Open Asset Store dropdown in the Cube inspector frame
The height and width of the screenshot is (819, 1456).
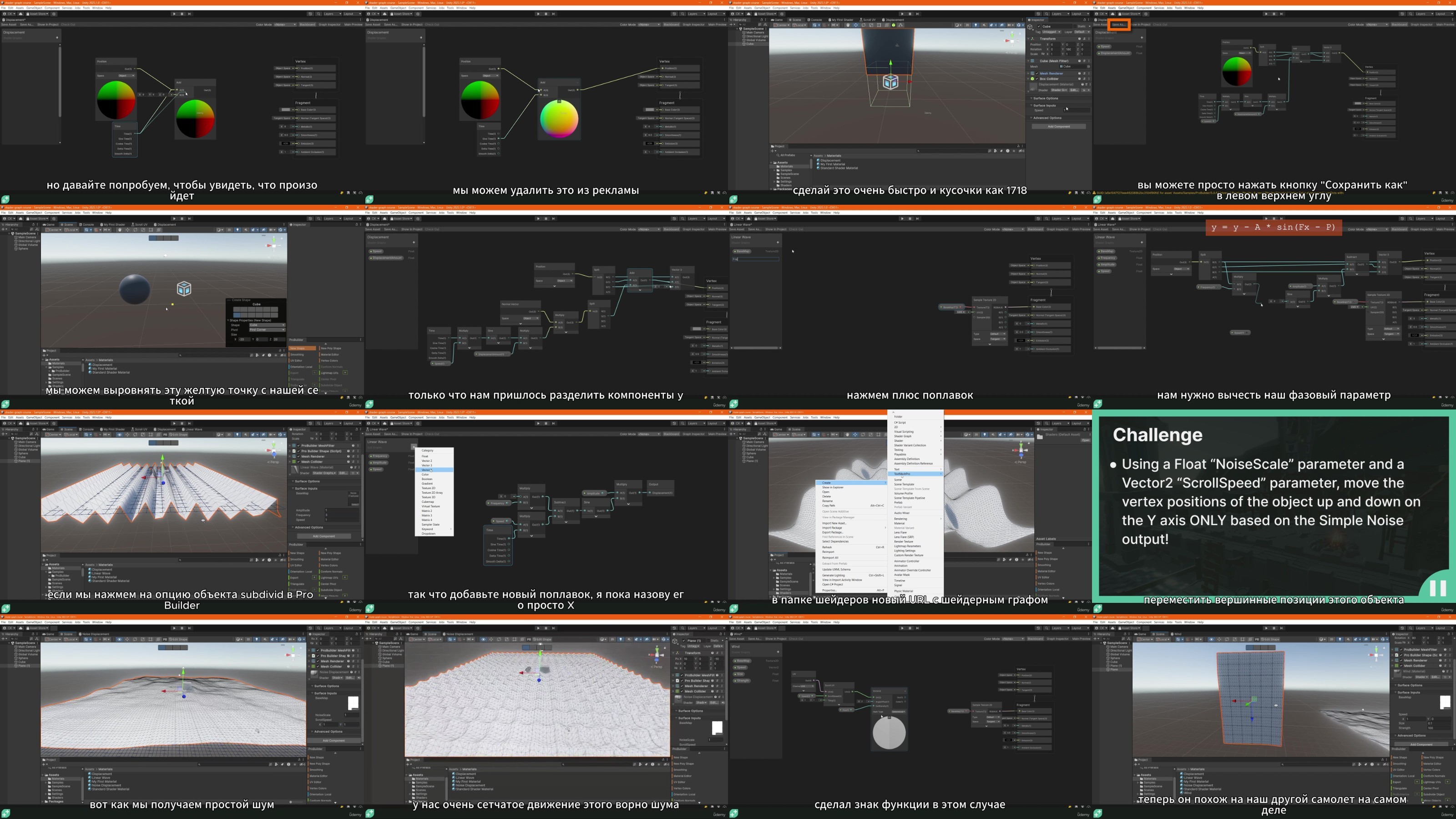click(766, 14)
